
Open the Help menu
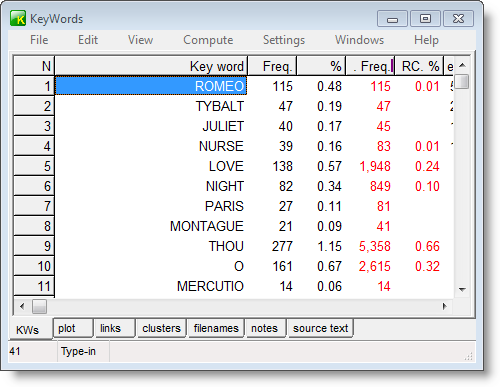coord(426,40)
